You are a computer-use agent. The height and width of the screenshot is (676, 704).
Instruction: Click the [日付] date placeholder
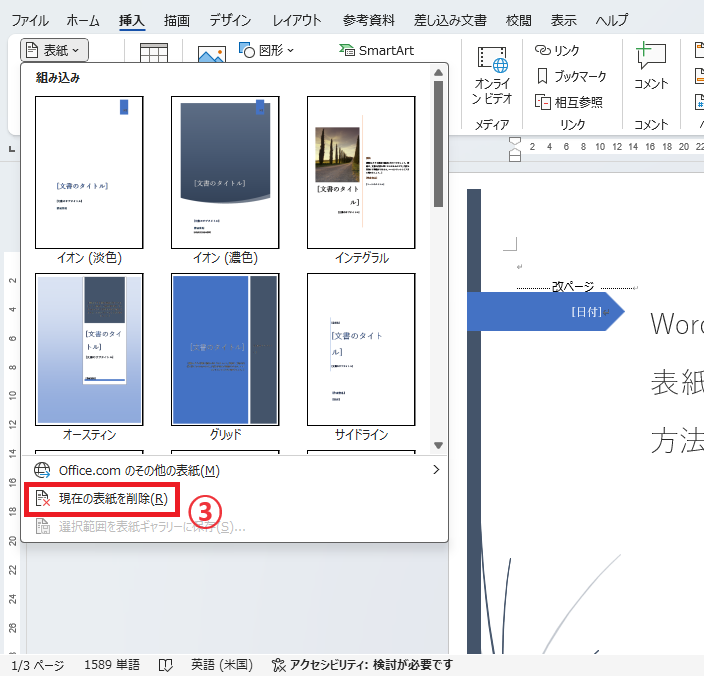(586, 312)
